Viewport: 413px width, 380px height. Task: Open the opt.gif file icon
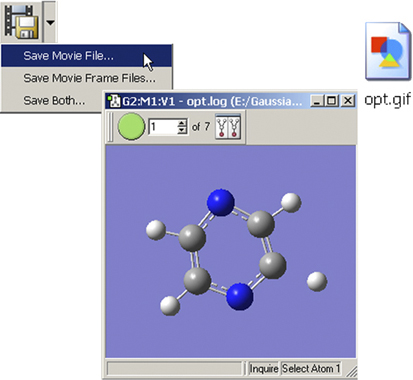[388, 51]
